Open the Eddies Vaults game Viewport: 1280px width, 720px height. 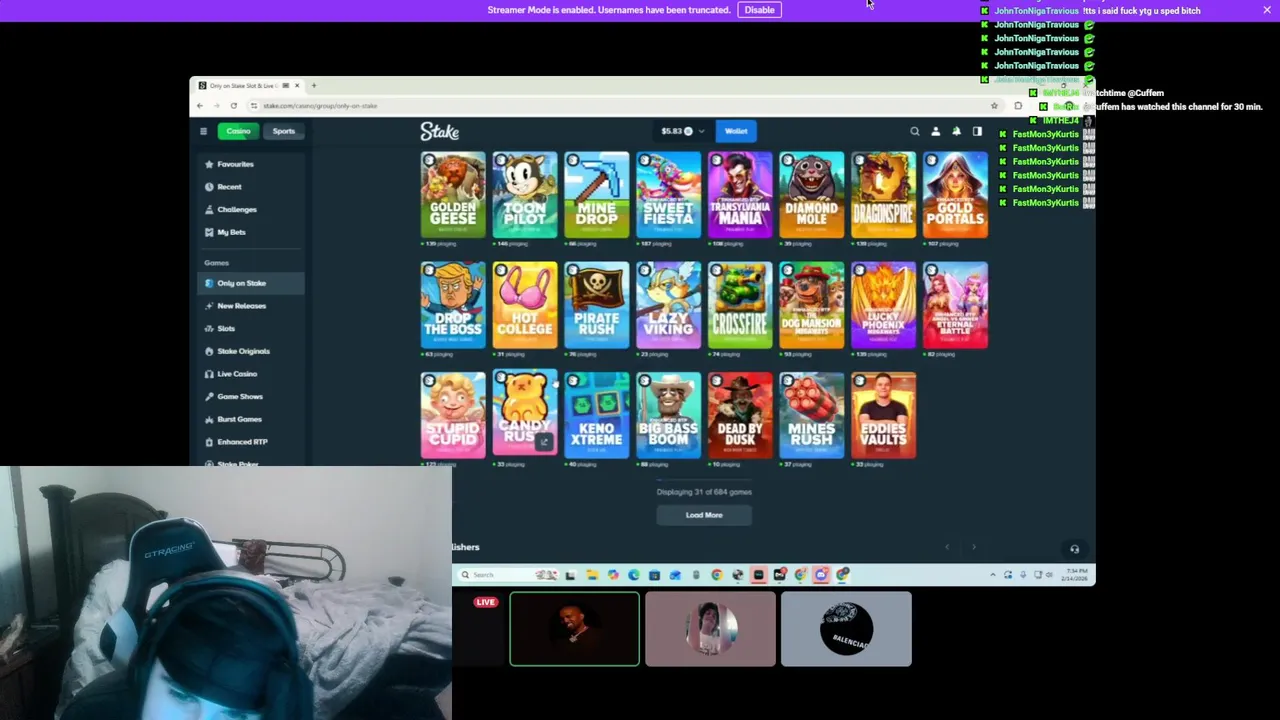[884, 415]
